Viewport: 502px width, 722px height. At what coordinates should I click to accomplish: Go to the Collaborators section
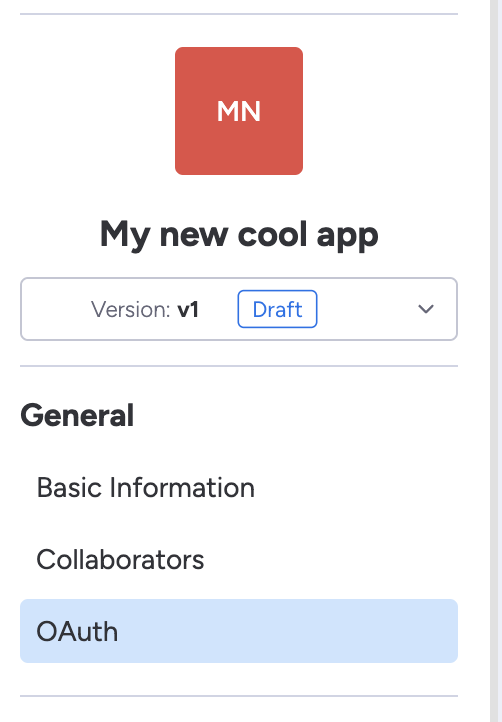tap(239, 559)
